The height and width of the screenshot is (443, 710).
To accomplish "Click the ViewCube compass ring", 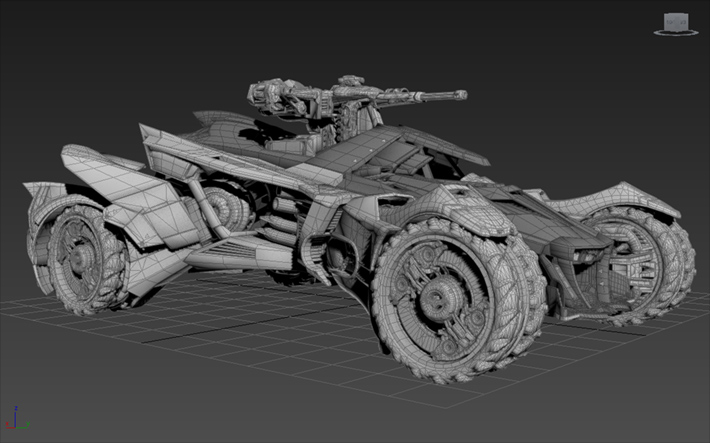I will (x=676, y=33).
